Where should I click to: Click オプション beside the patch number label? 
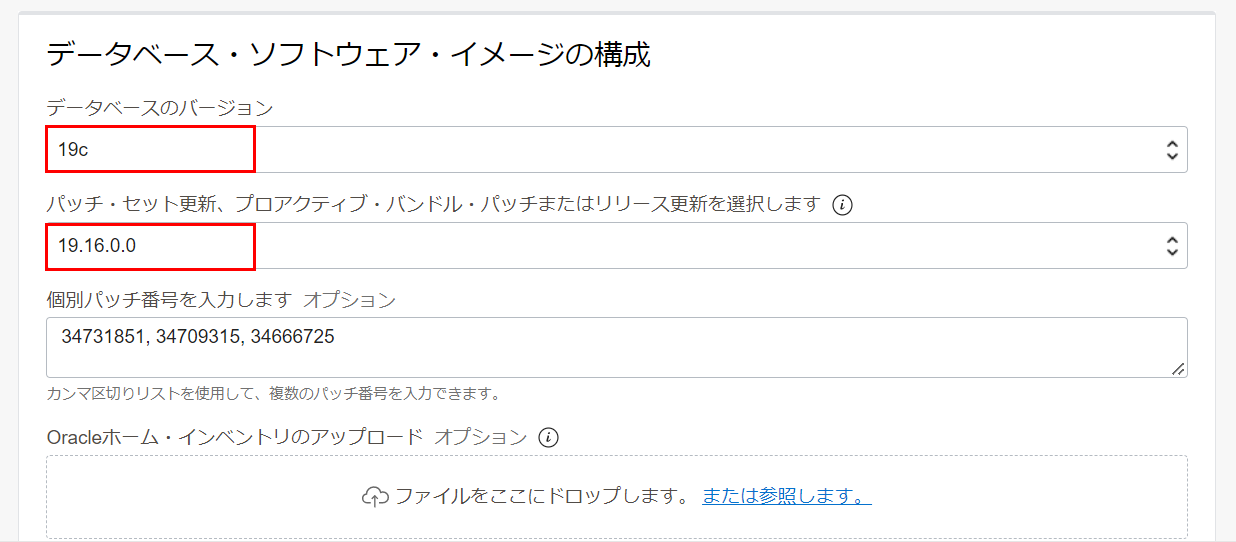pos(349,300)
